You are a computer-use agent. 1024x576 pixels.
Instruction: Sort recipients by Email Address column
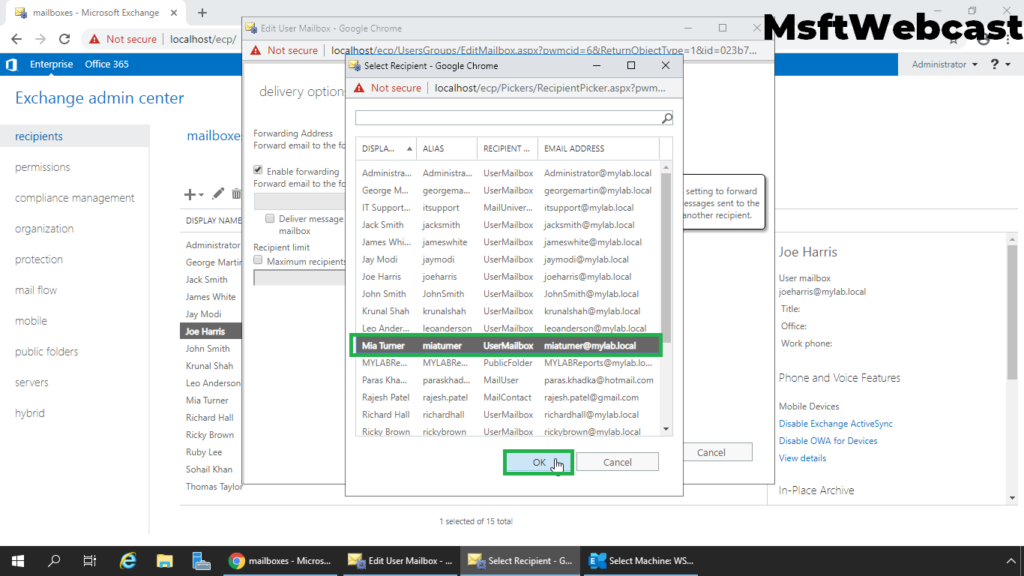pyautogui.click(x=598, y=149)
